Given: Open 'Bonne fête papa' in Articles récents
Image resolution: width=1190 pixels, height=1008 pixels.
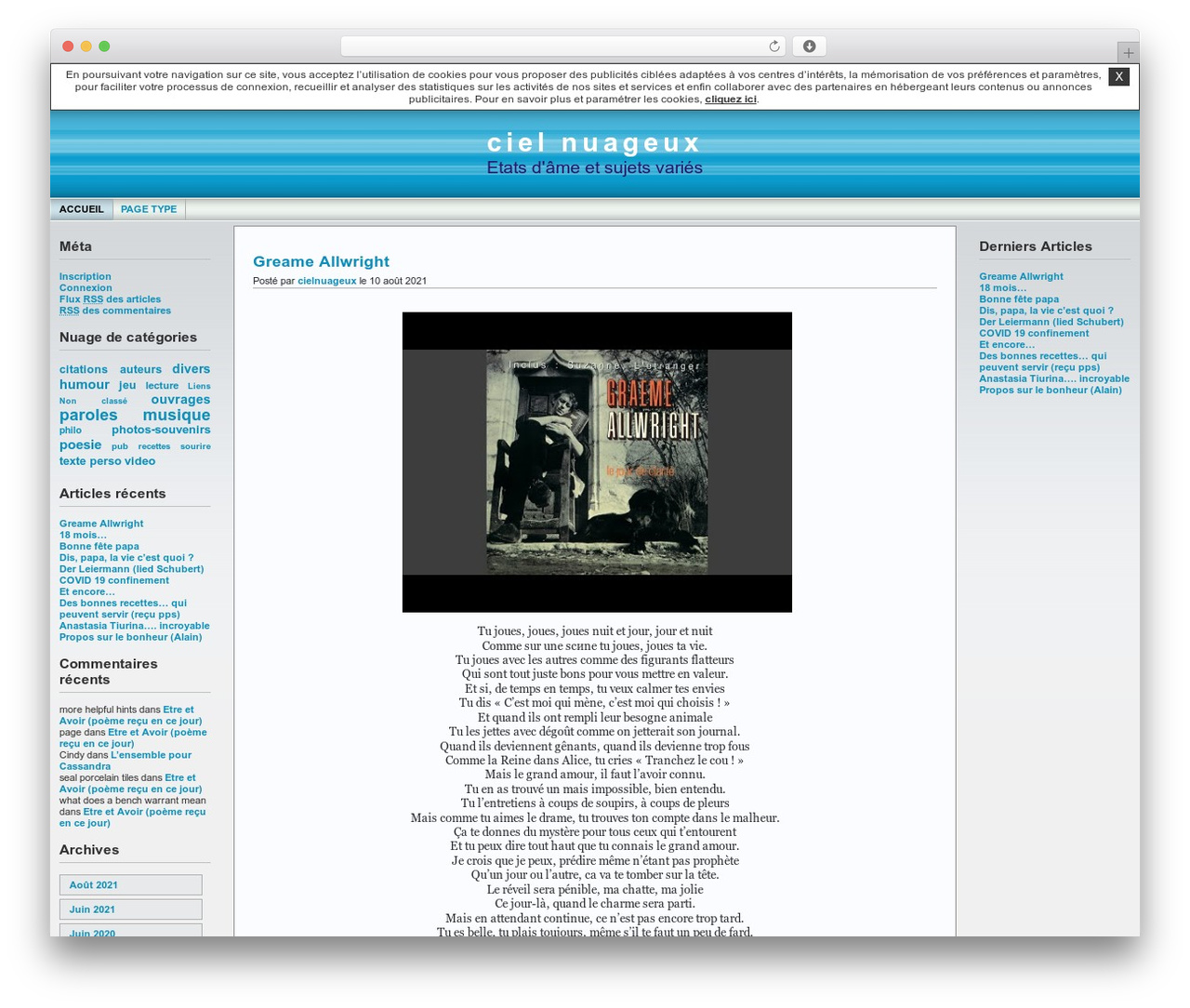Looking at the screenshot, I should click(x=99, y=547).
